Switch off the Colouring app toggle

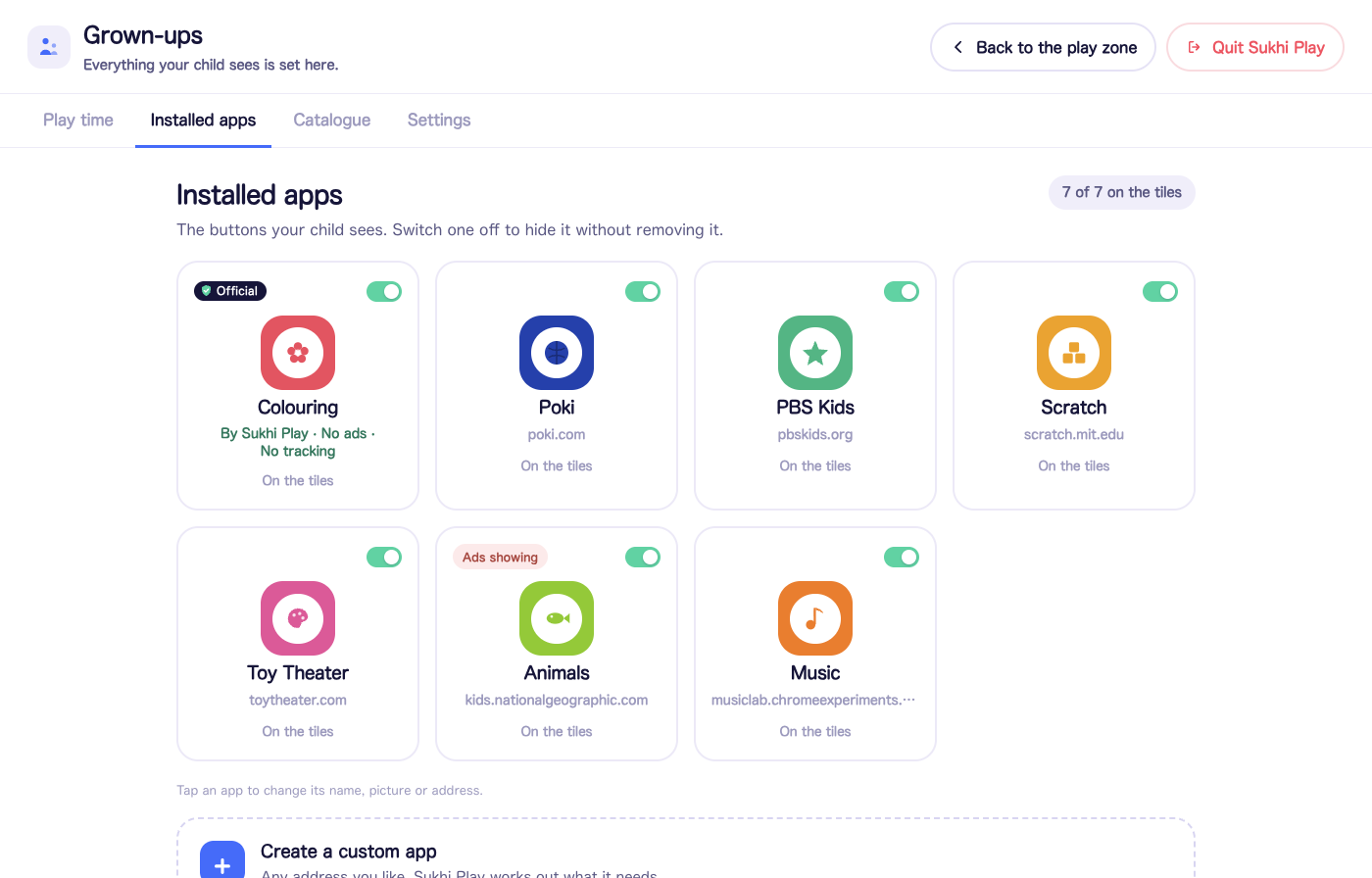coord(384,291)
